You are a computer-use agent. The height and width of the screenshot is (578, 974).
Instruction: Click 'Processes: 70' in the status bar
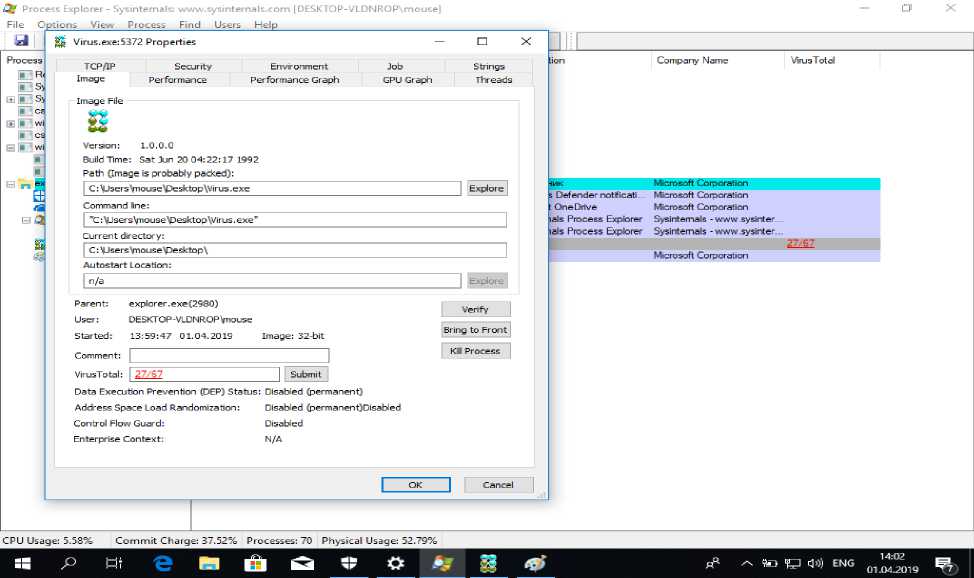pos(279,541)
